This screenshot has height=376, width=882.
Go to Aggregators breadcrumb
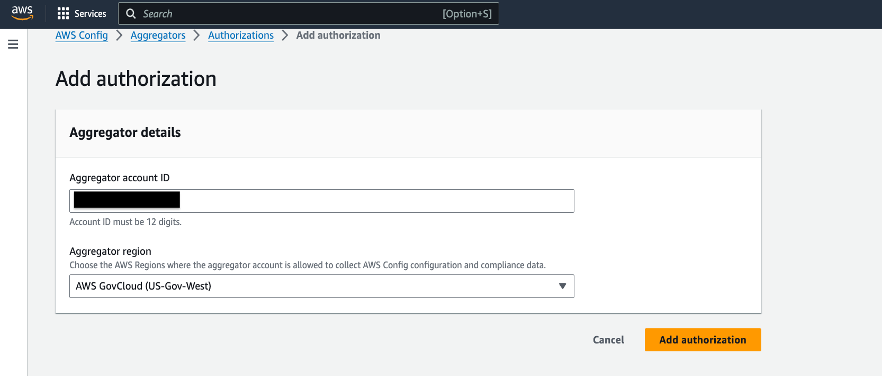tap(158, 35)
